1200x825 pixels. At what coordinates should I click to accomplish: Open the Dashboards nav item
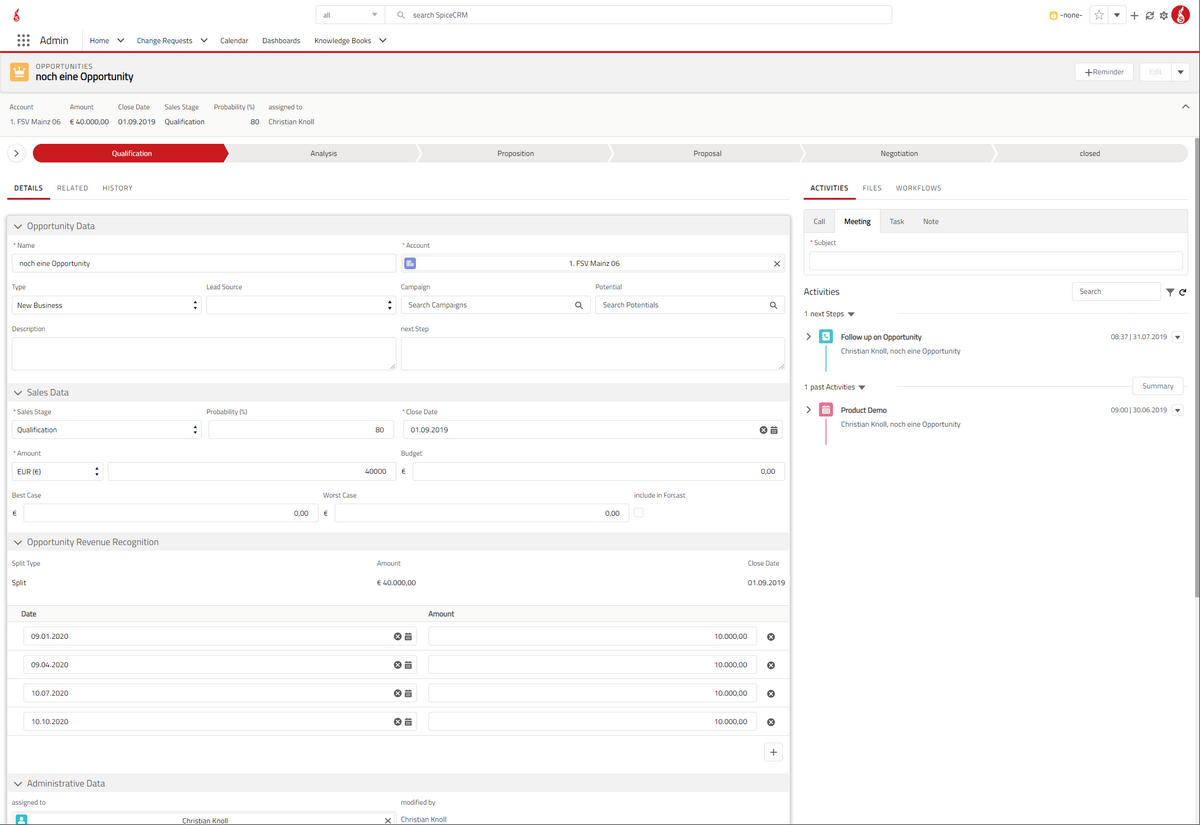(281, 41)
